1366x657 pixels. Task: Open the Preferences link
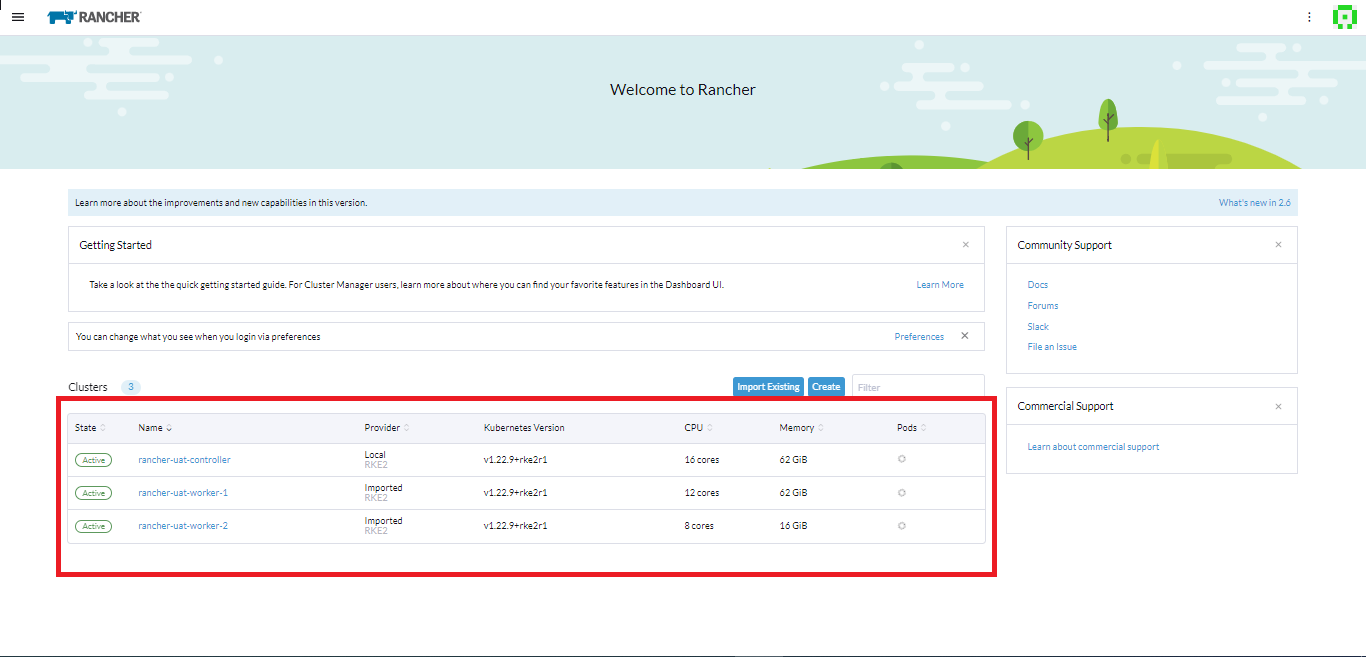click(919, 337)
